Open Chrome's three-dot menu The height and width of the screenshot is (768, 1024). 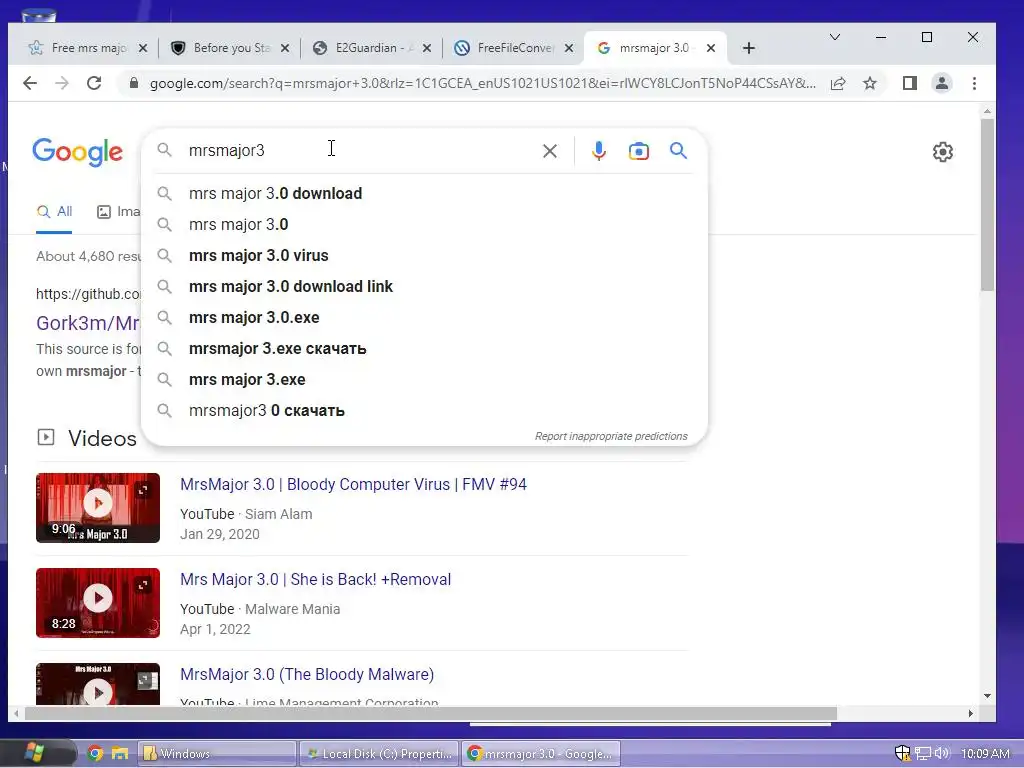[x=974, y=83]
